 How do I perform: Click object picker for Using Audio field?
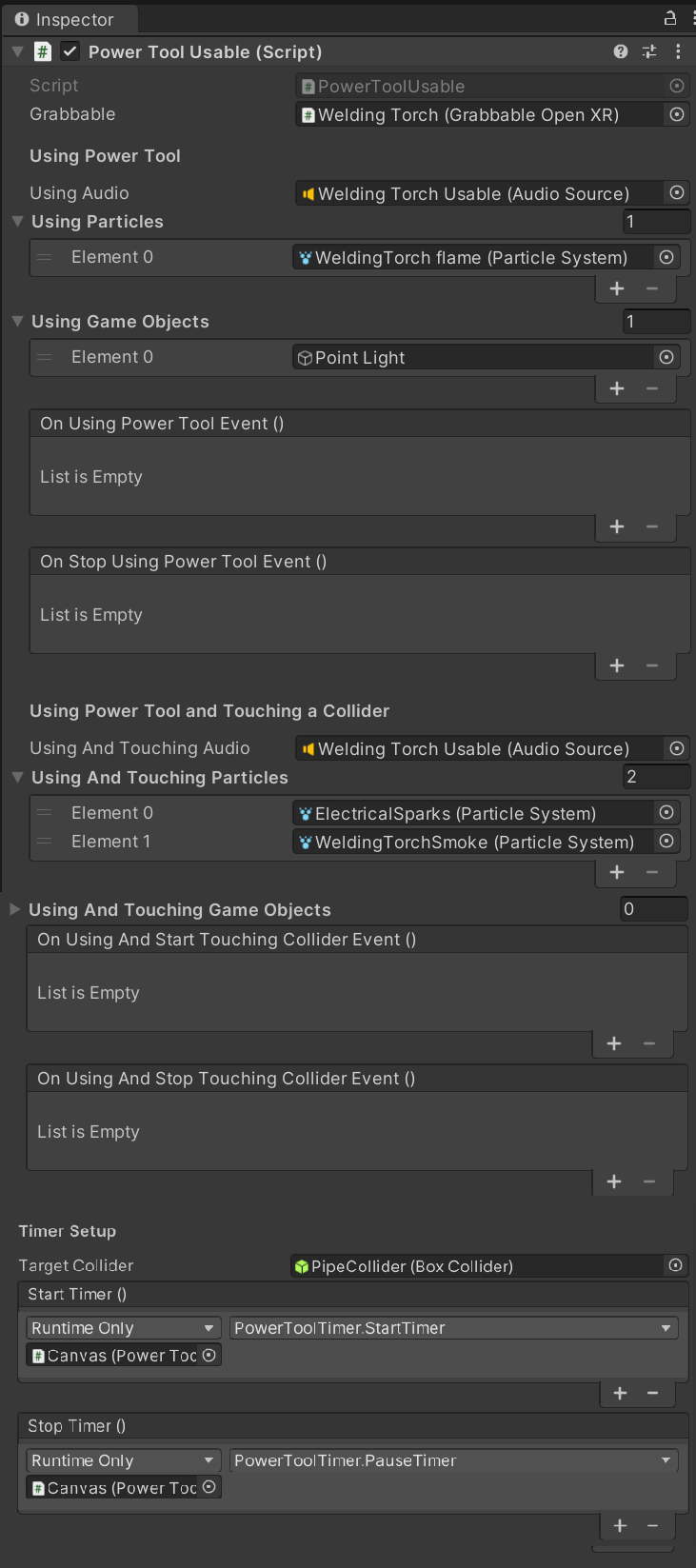(677, 193)
